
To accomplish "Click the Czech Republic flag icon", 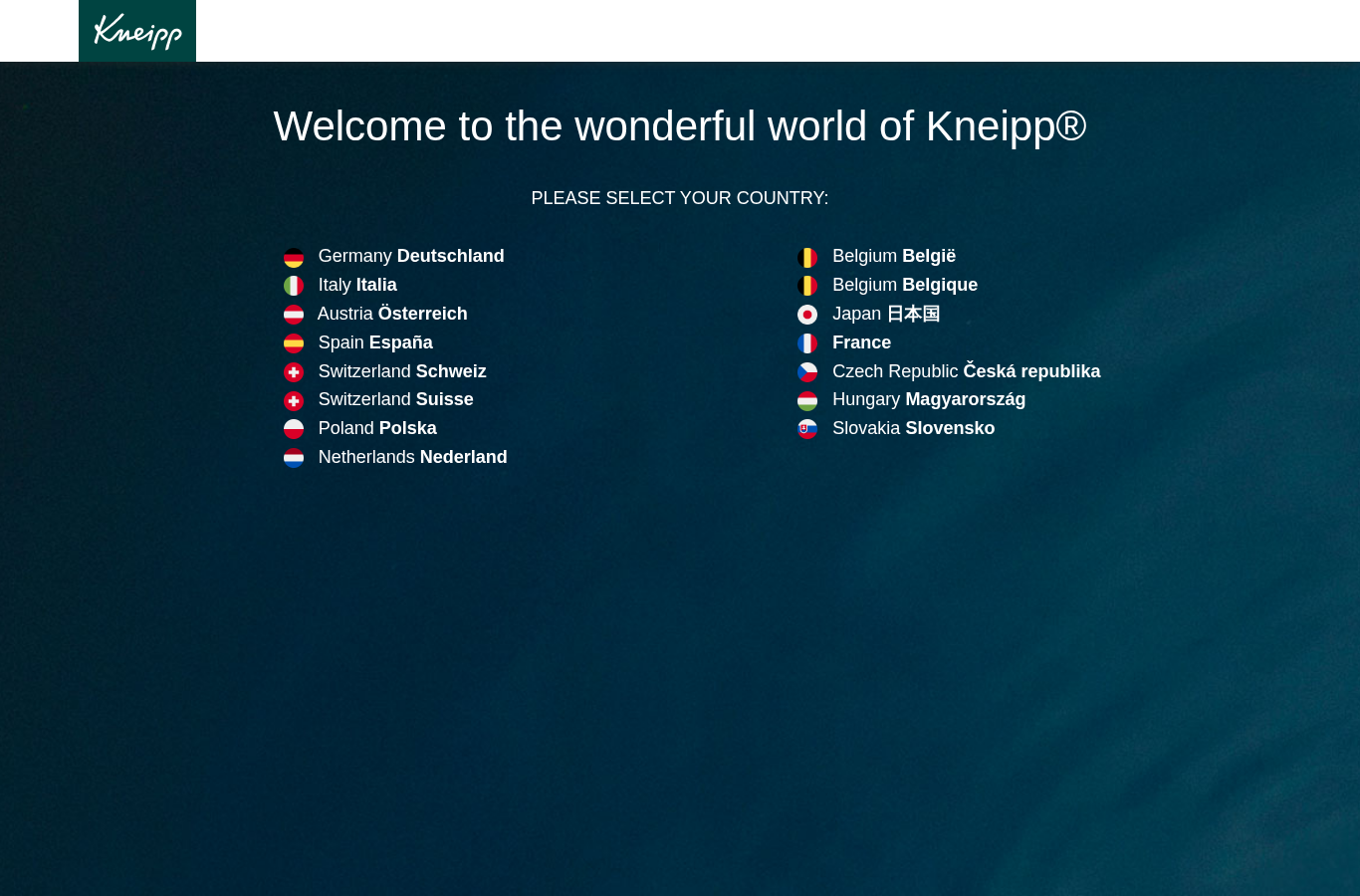I will click(x=807, y=372).
